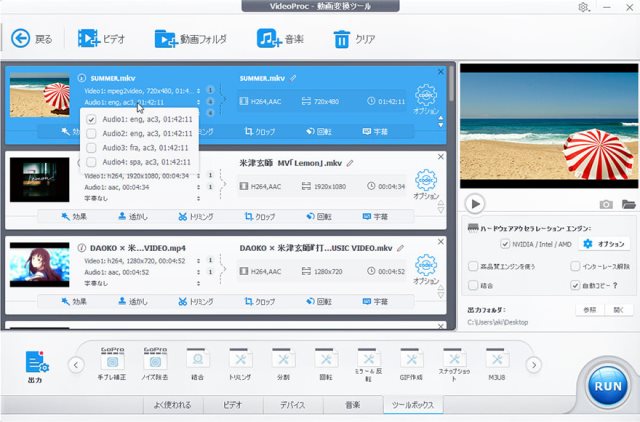
Task: Select the GoPro ノイズ除去 tool
Action: [155, 364]
